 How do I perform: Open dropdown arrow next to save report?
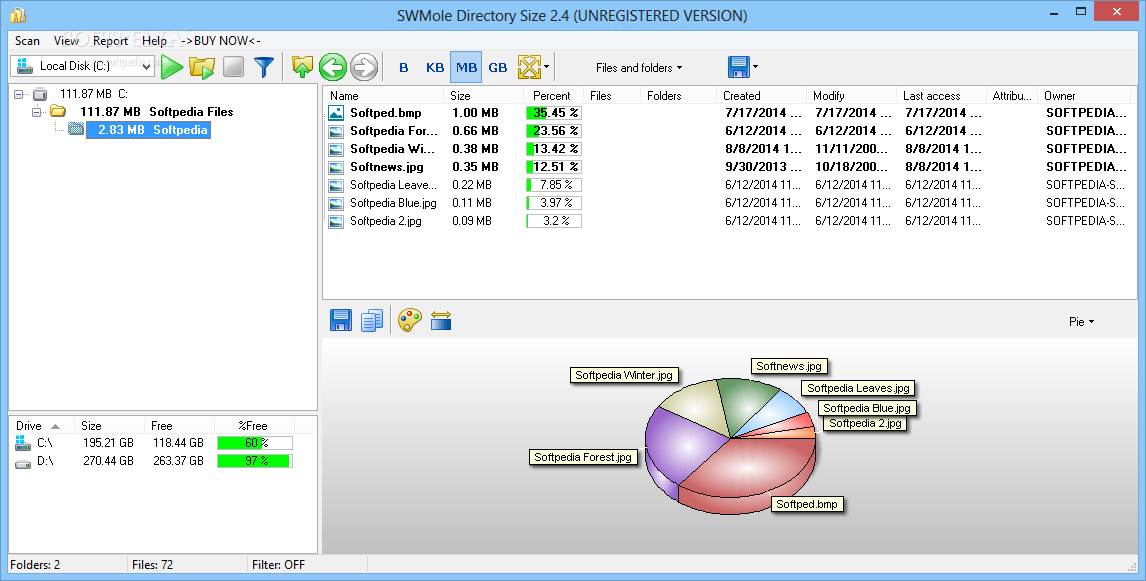[755, 67]
